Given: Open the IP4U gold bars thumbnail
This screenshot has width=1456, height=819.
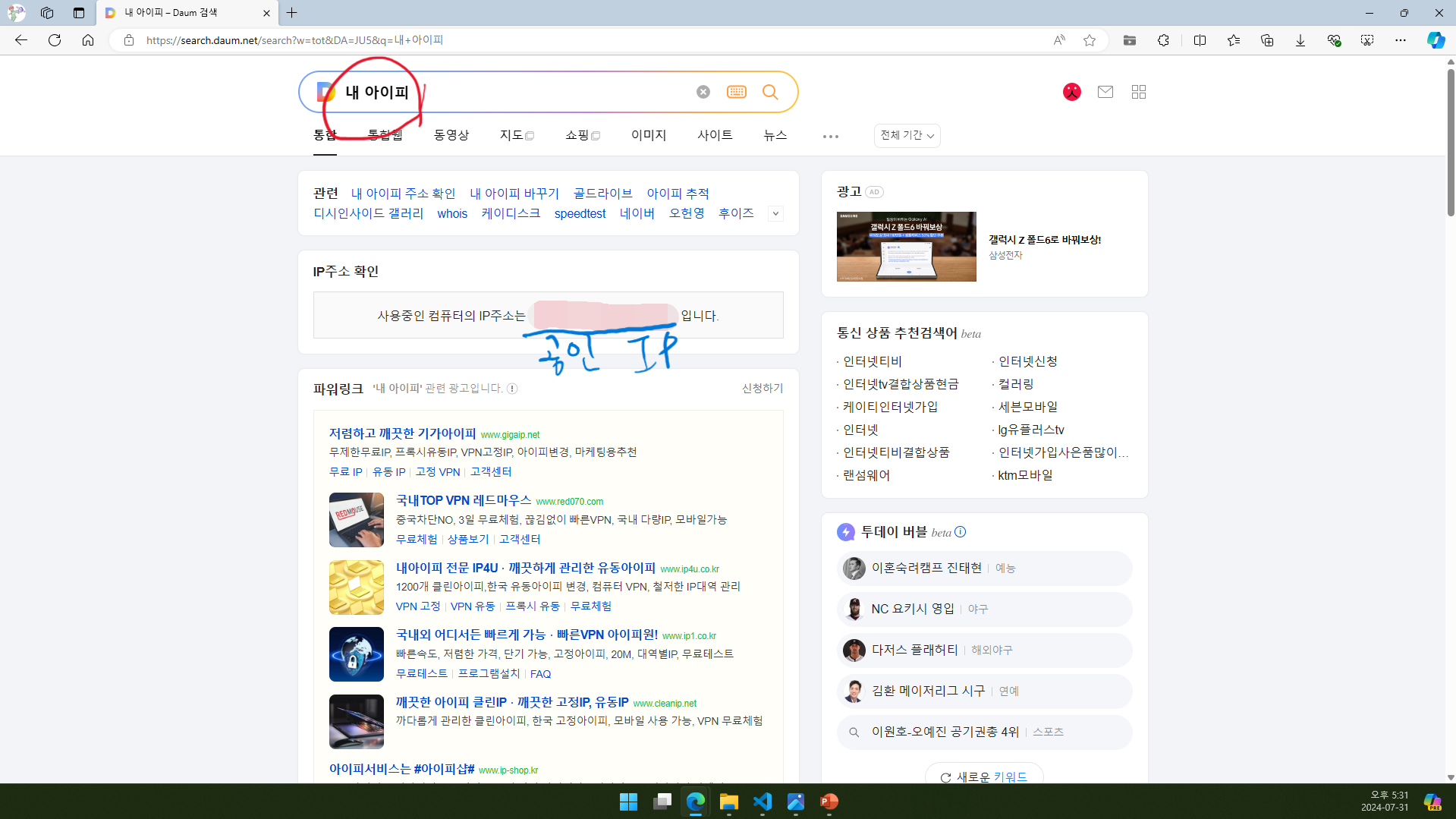Looking at the screenshot, I should pos(357,587).
